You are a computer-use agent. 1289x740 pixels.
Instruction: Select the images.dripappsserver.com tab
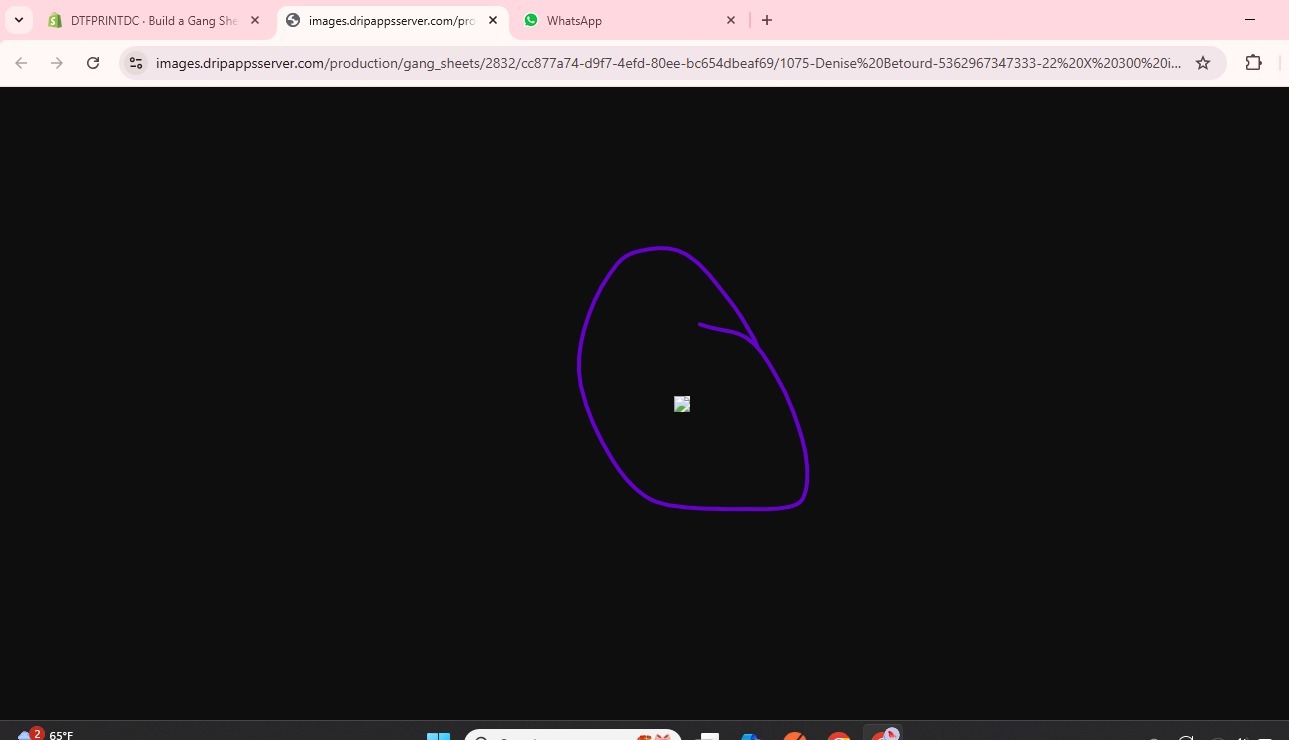(x=391, y=20)
